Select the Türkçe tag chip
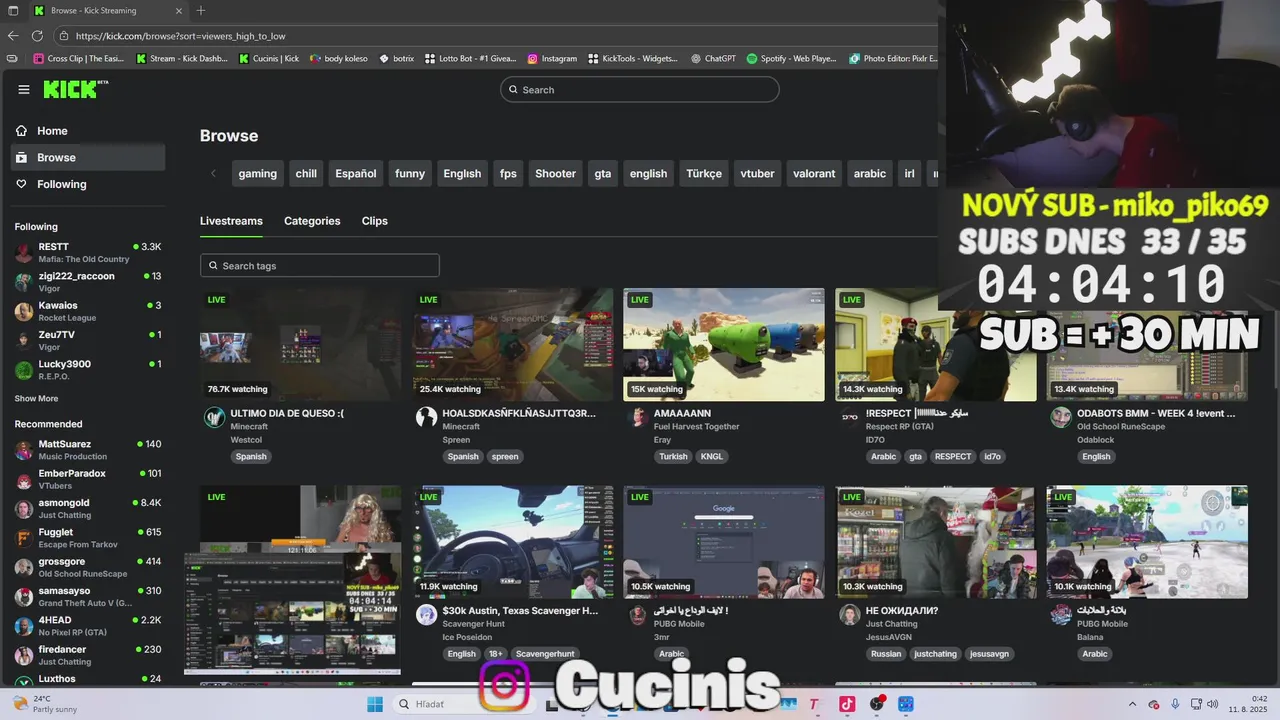This screenshot has width=1280, height=720. click(x=704, y=173)
